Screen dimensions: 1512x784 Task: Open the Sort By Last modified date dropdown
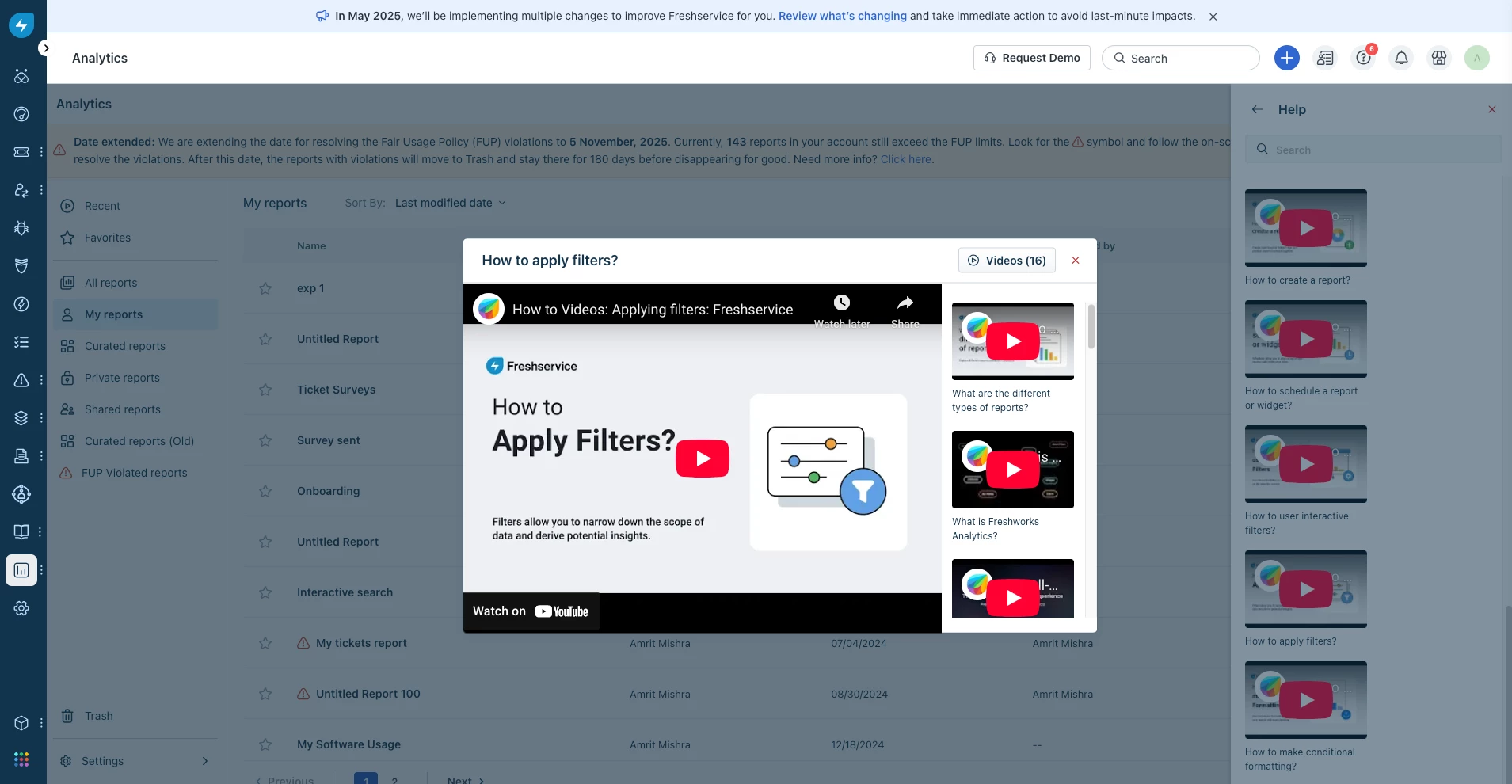click(x=450, y=203)
